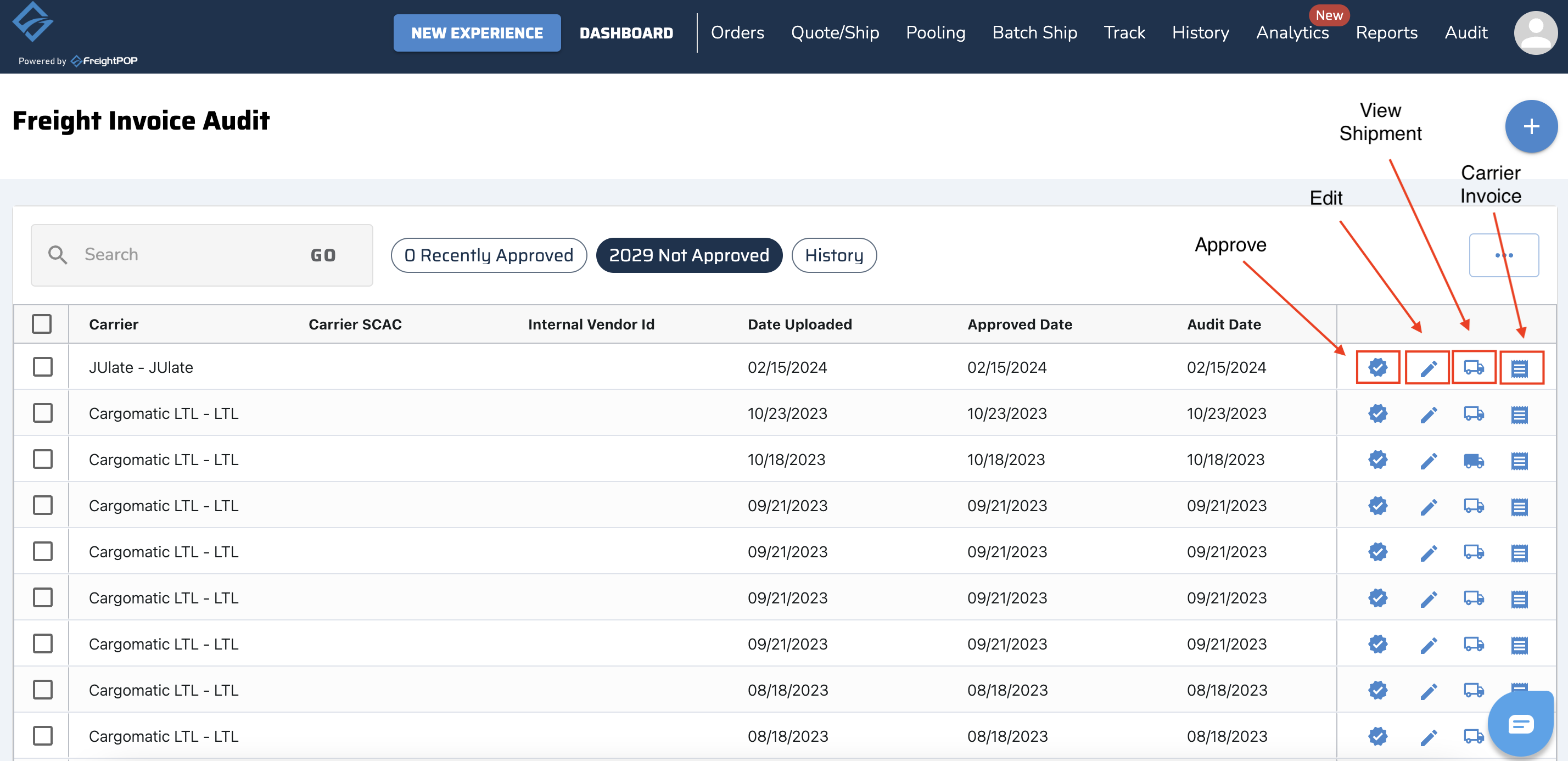Click the edit pencil for JUlate row
Viewport: 1568px width, 761px height.
coord(1428,368)
